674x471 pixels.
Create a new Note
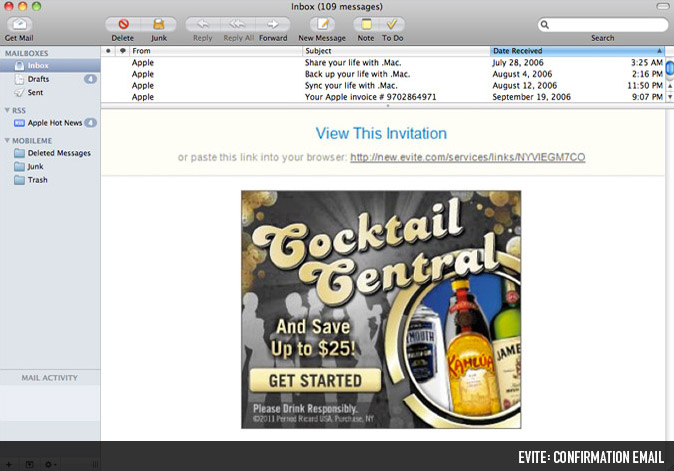(366, 24)
